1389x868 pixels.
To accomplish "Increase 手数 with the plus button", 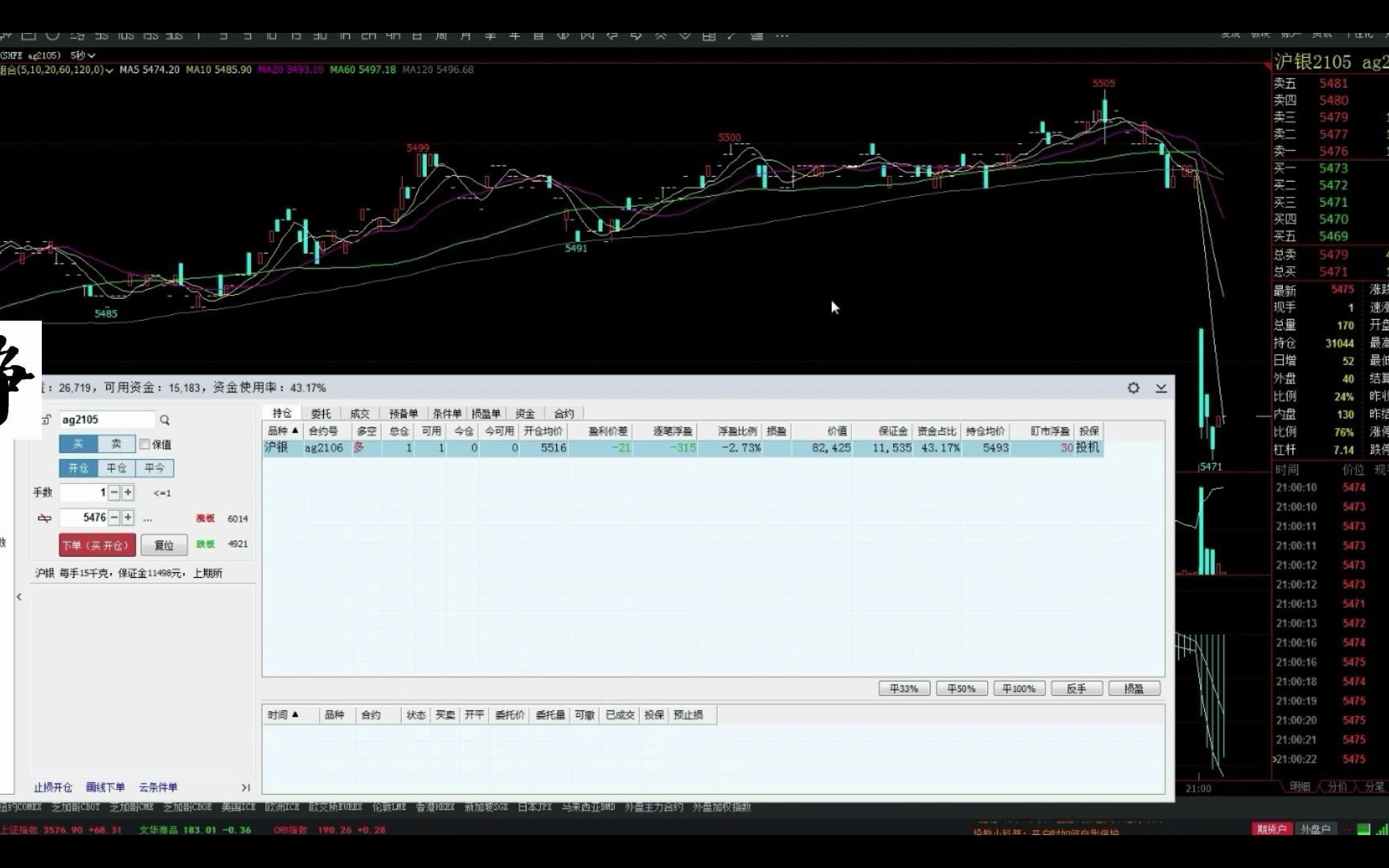I will [128, 492].
